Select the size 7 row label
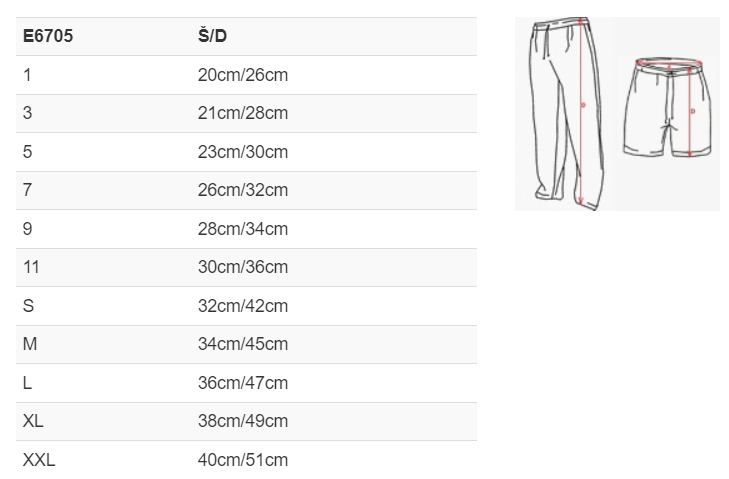This screenshot has width=729, height=479. (27, 190)
